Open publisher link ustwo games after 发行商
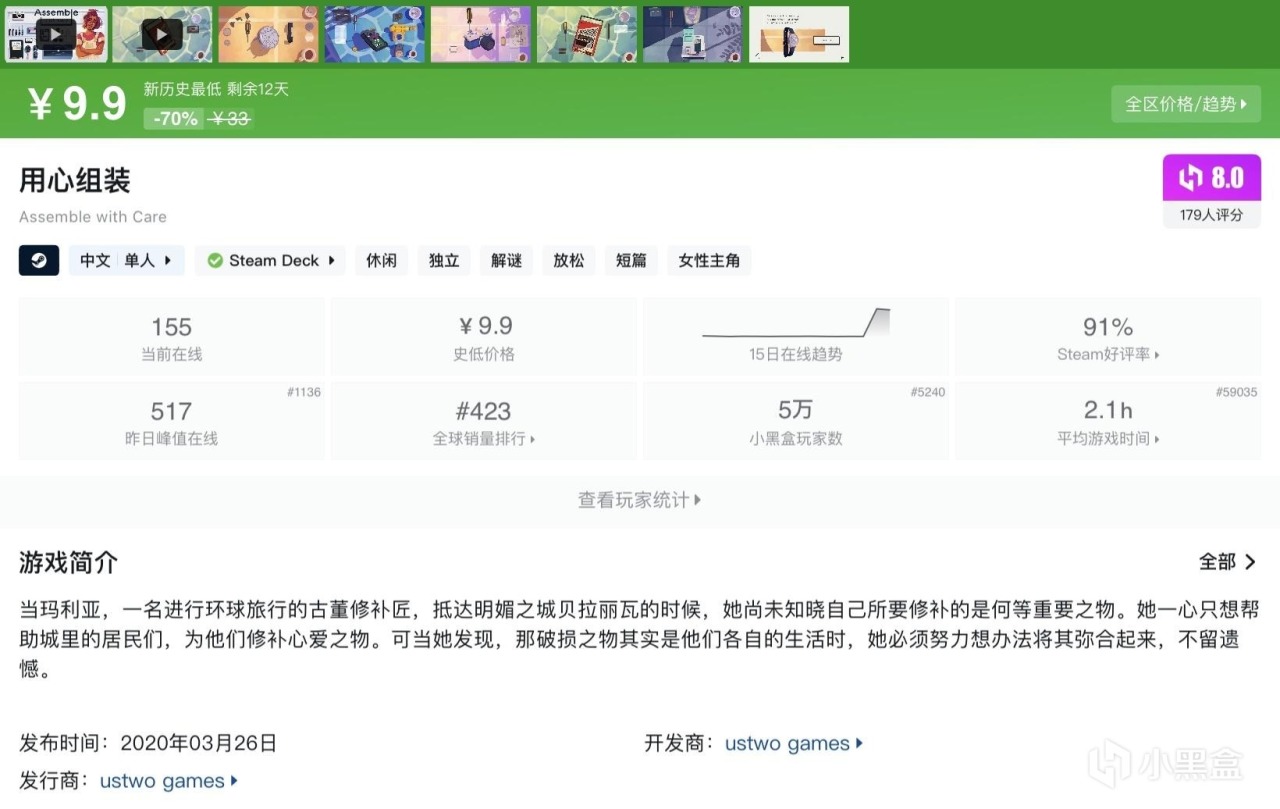Image resolution: width=1280 pixels, height=809 pixels. point(169,781)
